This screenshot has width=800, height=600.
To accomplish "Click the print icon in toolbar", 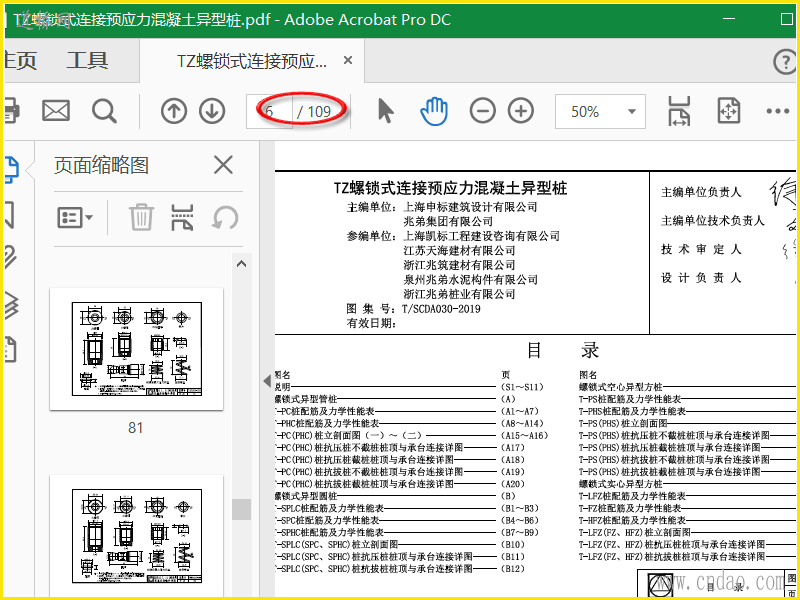I will 11,111.
